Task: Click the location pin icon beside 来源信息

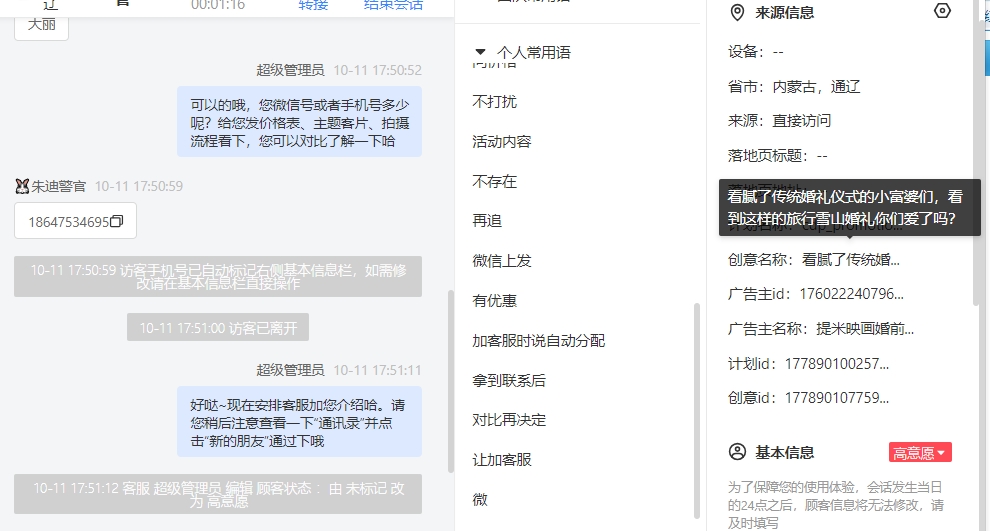Action: [737, 13]
